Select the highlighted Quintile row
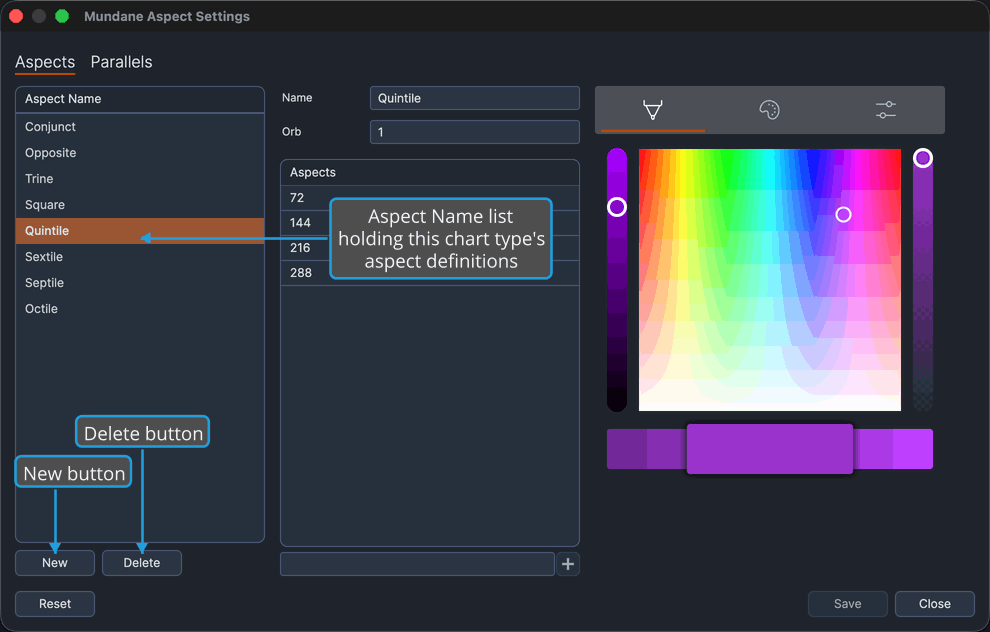 (140, 230)
